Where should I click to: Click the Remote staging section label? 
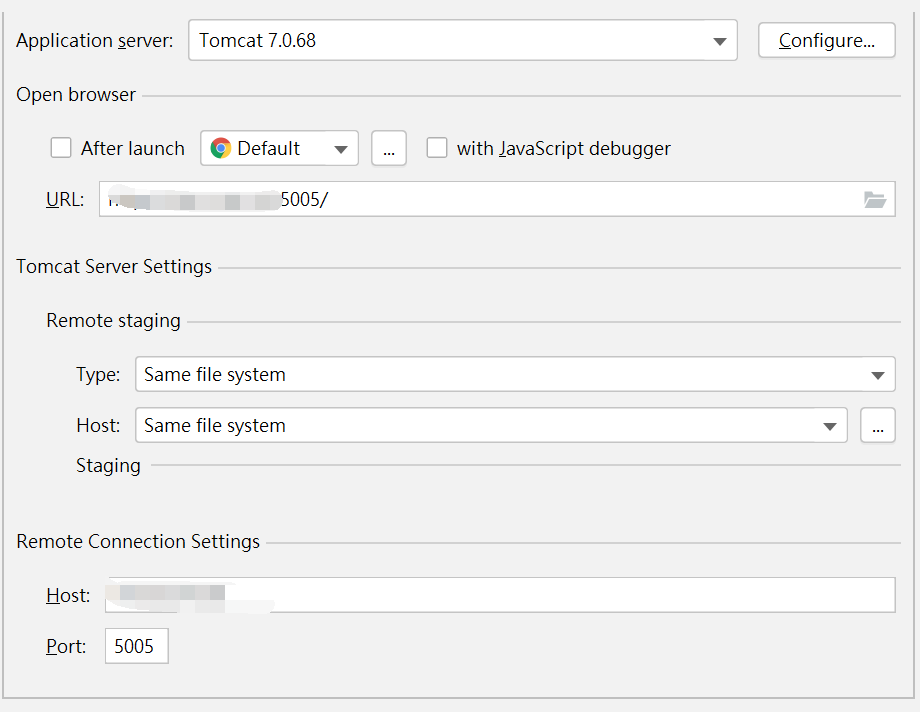click(113, 321)
